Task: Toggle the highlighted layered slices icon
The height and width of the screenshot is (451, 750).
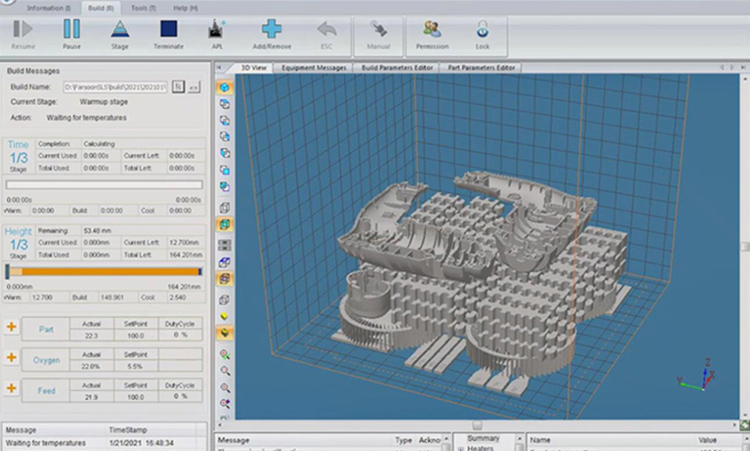Action: pyautogui.click(x=224, y=278)
